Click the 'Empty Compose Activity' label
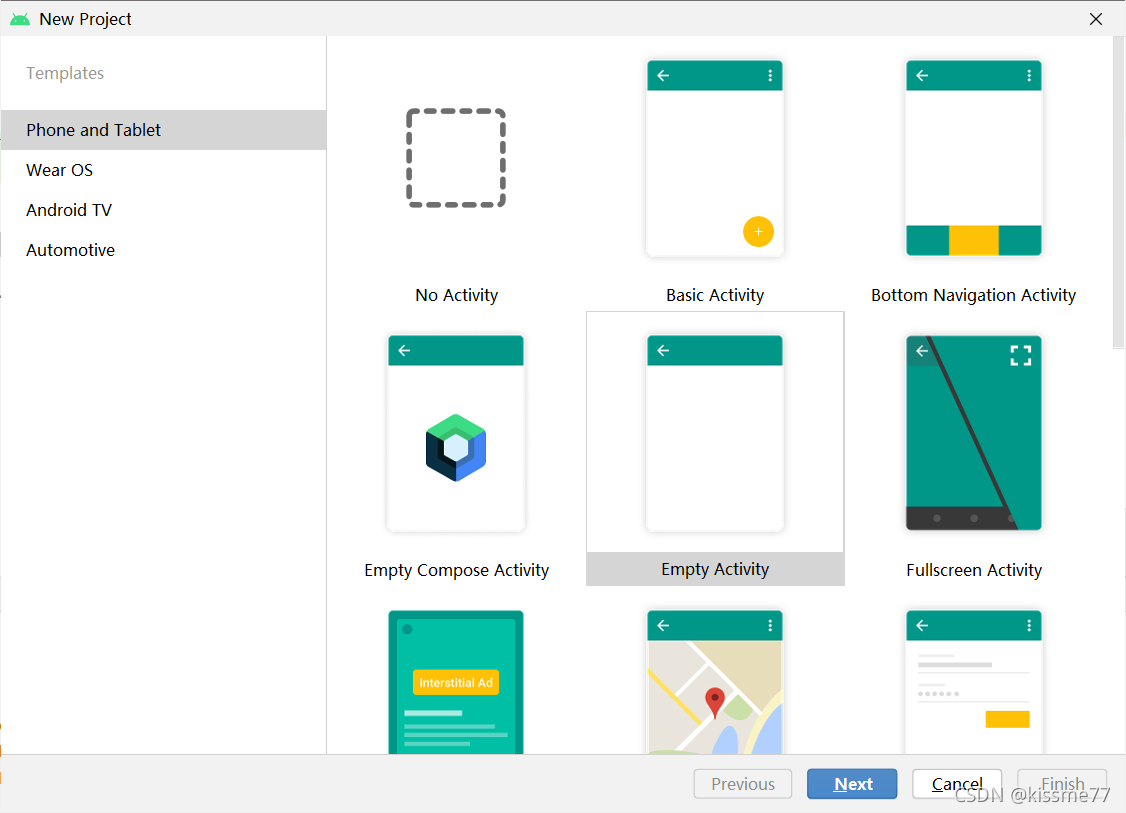This screenshot has width=1126, height=813. click(x=457, y=570)
